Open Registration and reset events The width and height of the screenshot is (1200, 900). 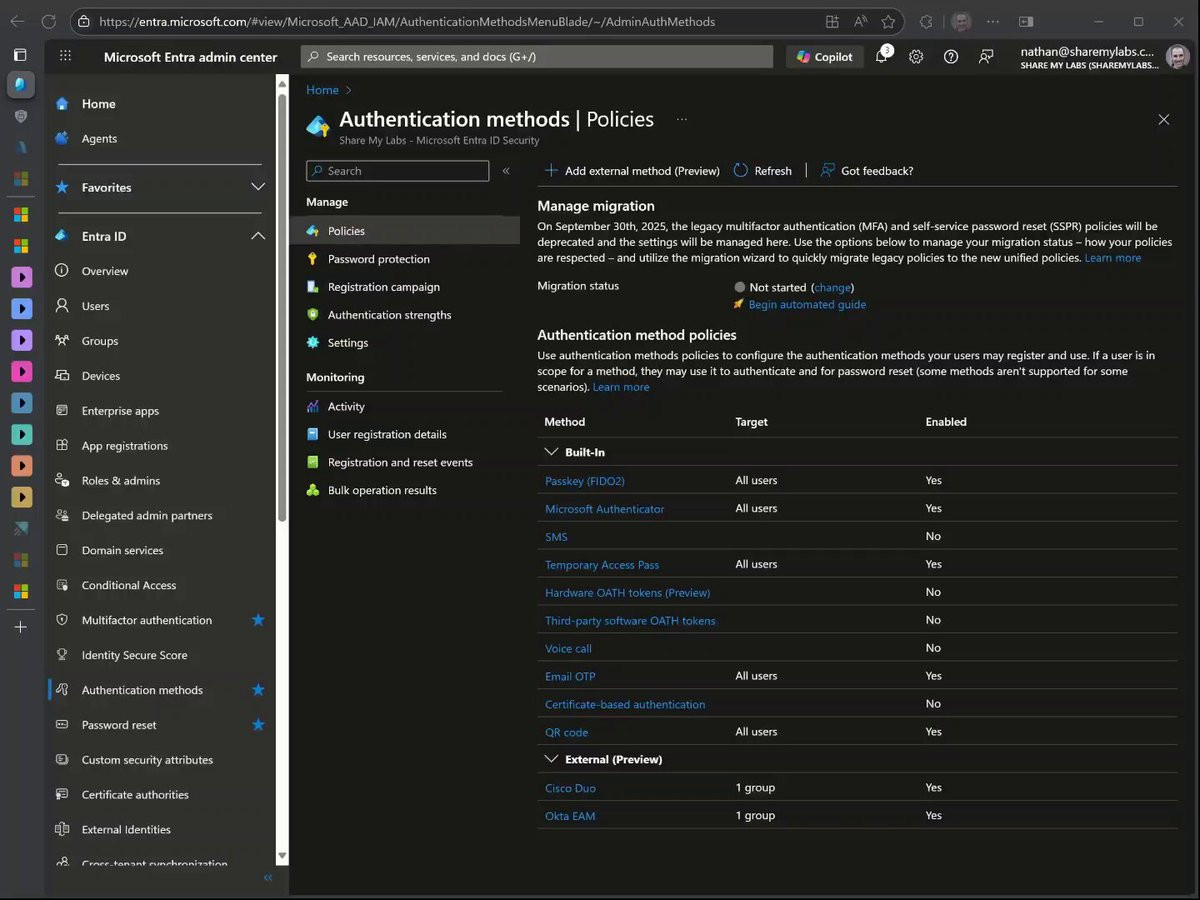coord(400,463)
